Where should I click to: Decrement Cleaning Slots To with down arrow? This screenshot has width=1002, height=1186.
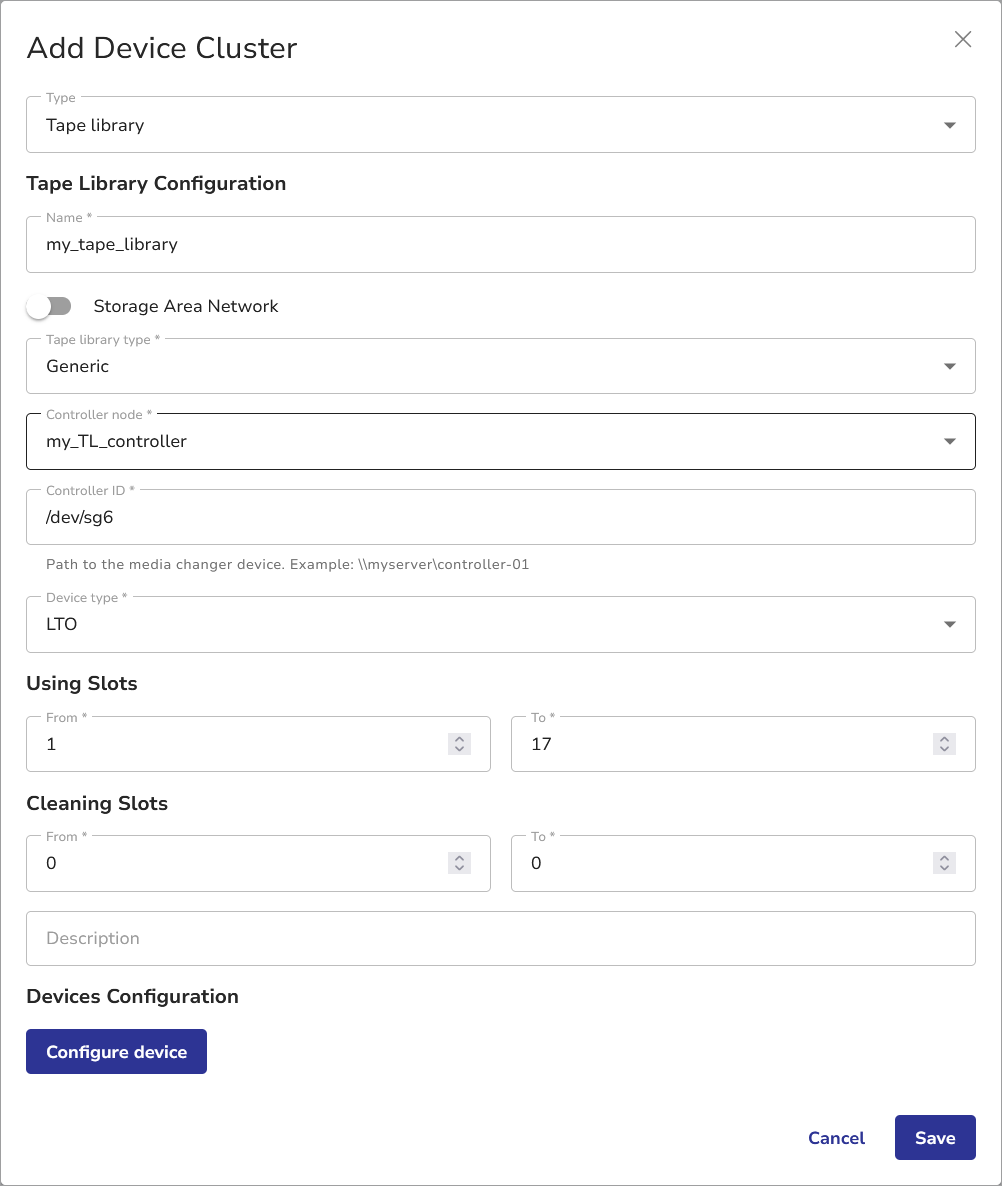[x=944, y=868]
